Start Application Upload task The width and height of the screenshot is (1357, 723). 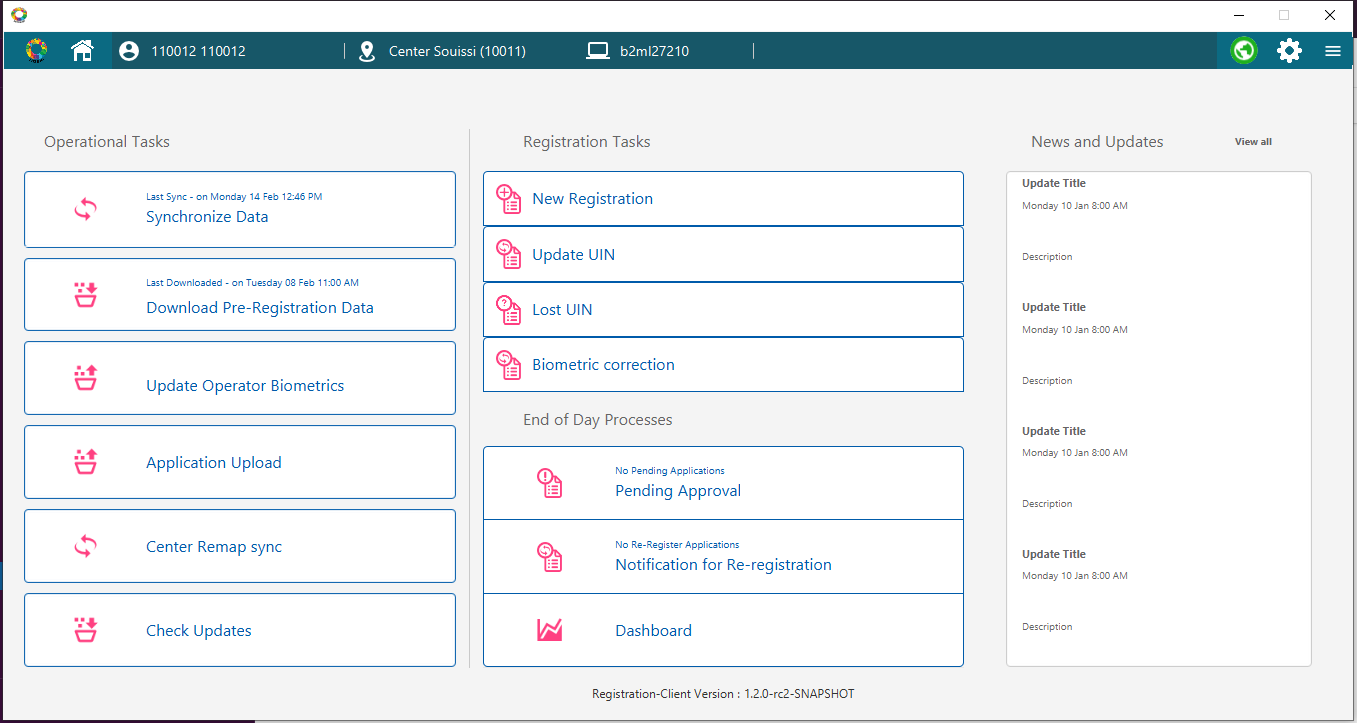[x=214, y=463]
